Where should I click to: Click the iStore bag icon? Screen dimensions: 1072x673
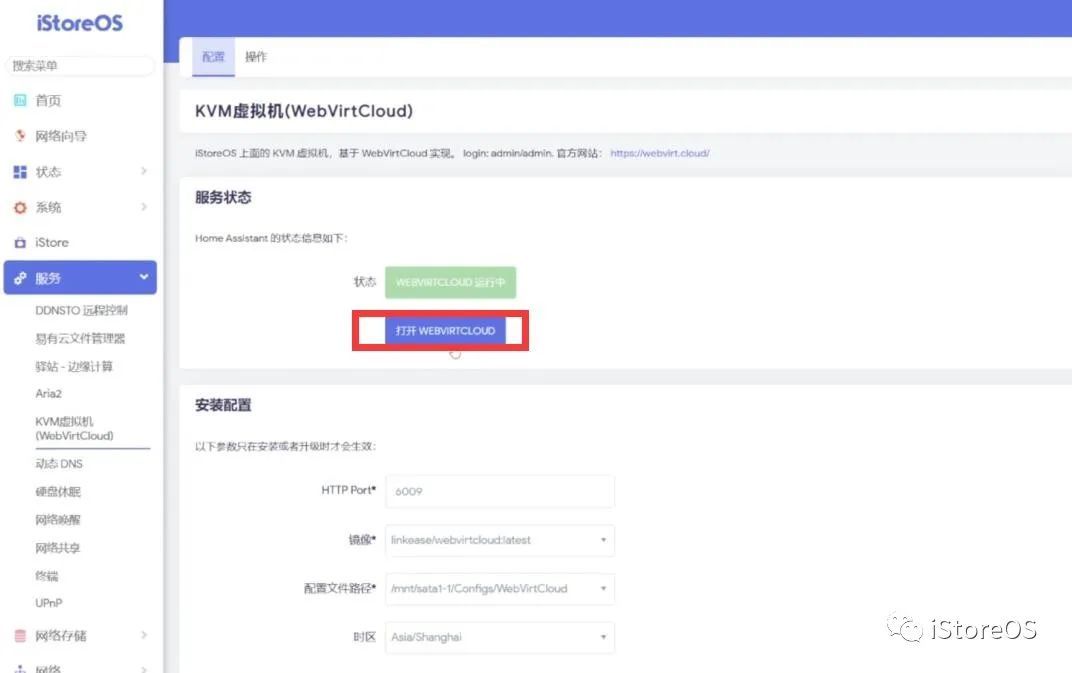coord(20,243)
